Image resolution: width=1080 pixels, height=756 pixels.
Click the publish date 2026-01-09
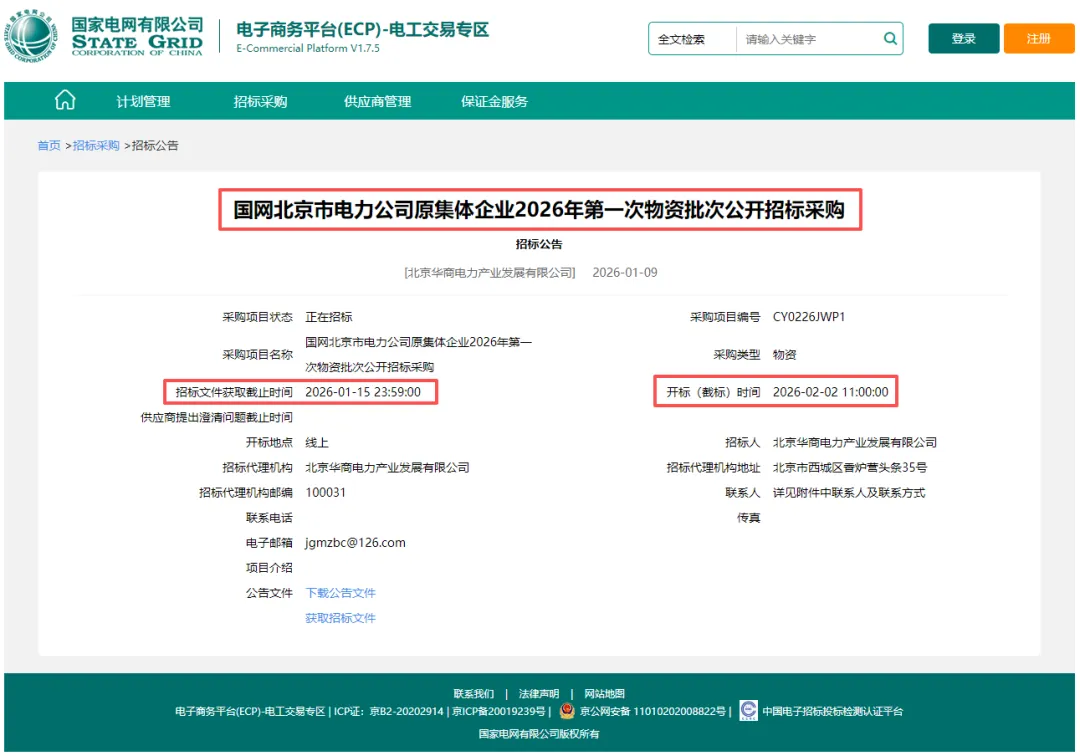click(625, 273)
